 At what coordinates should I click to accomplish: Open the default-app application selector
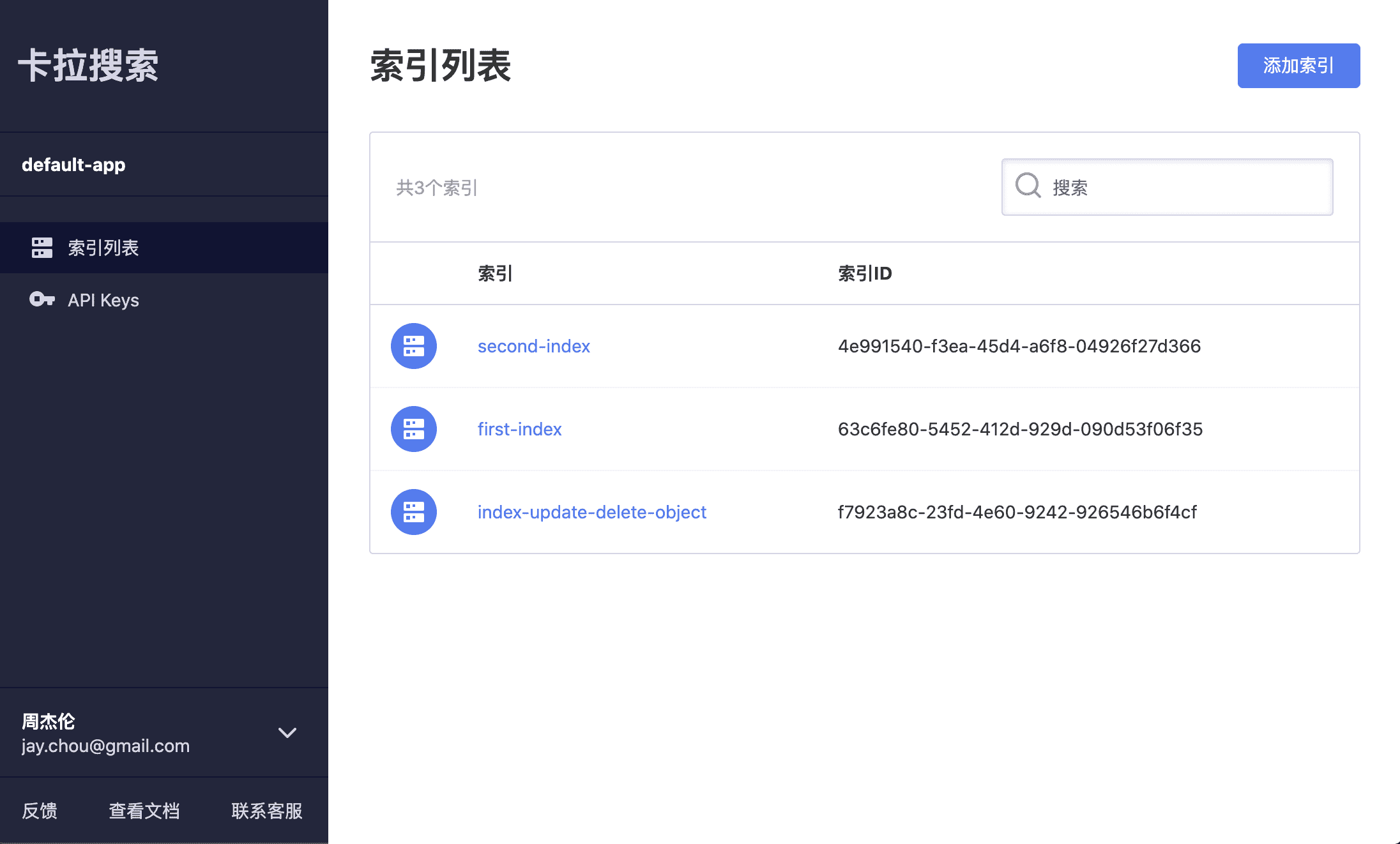(x=73, y=165)
